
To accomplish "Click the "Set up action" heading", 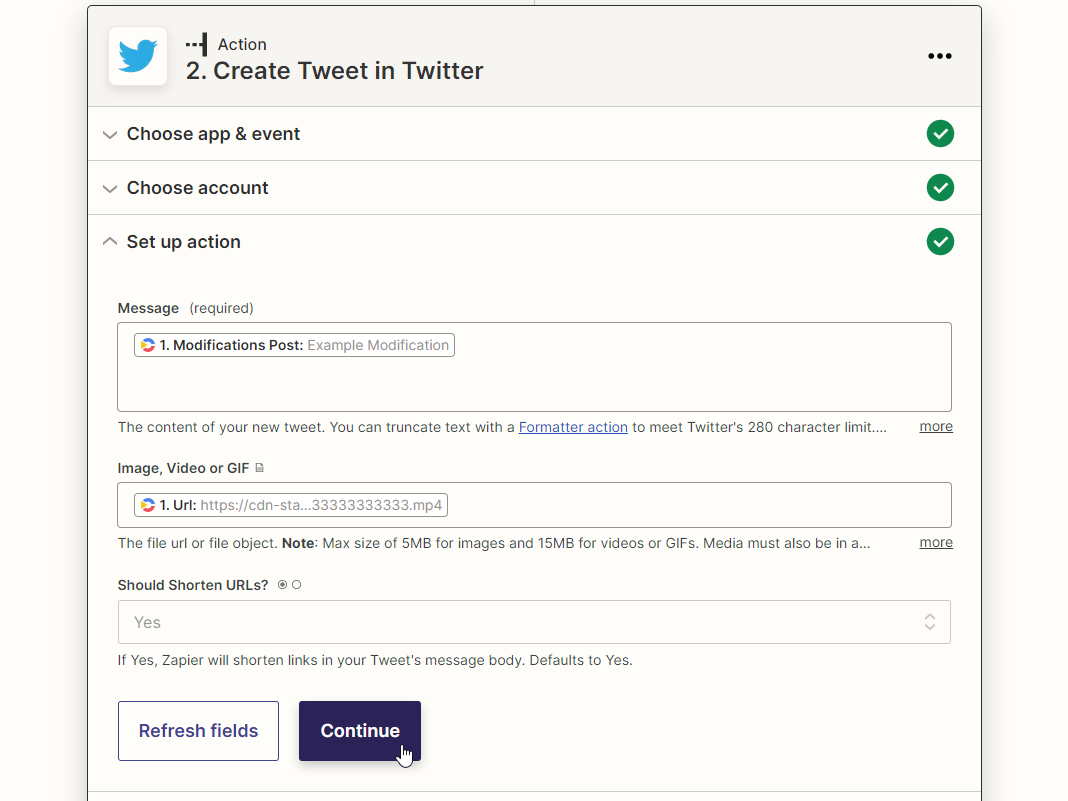I will (183, 242).
